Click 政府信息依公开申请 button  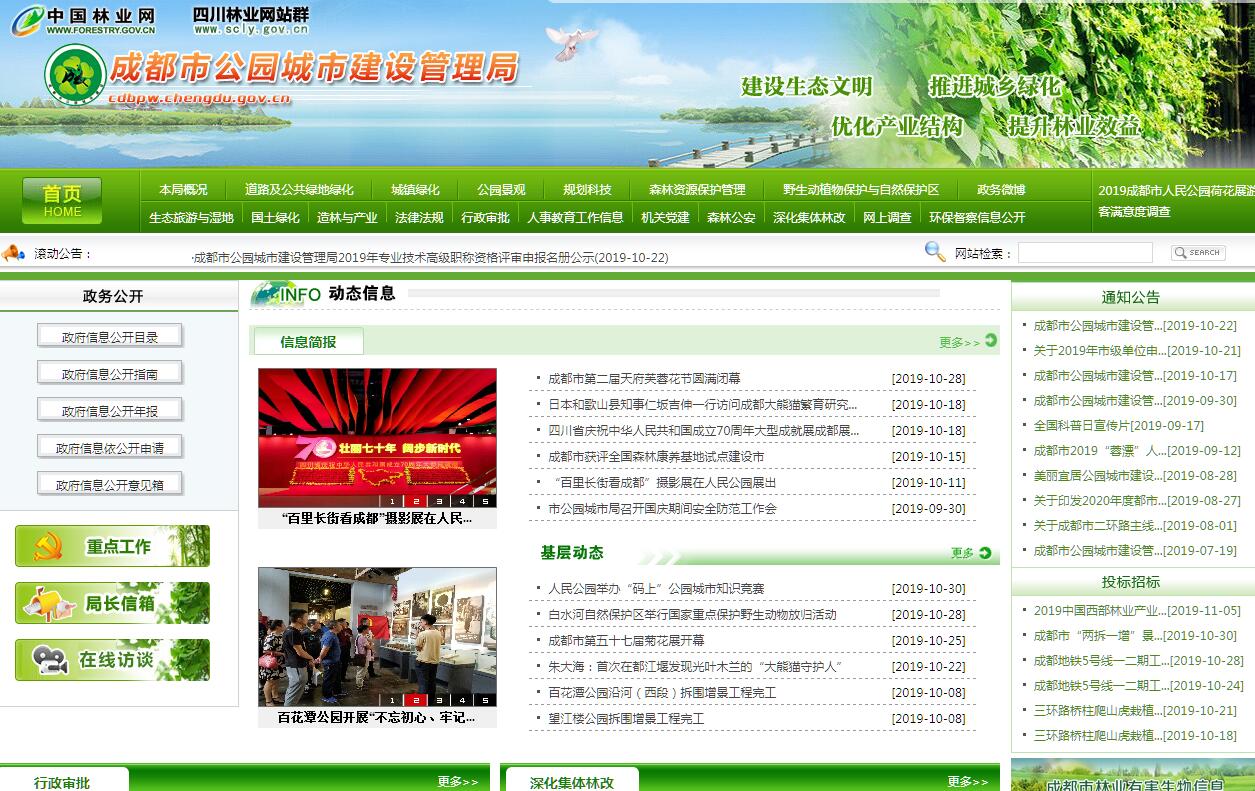coord(110,448)
